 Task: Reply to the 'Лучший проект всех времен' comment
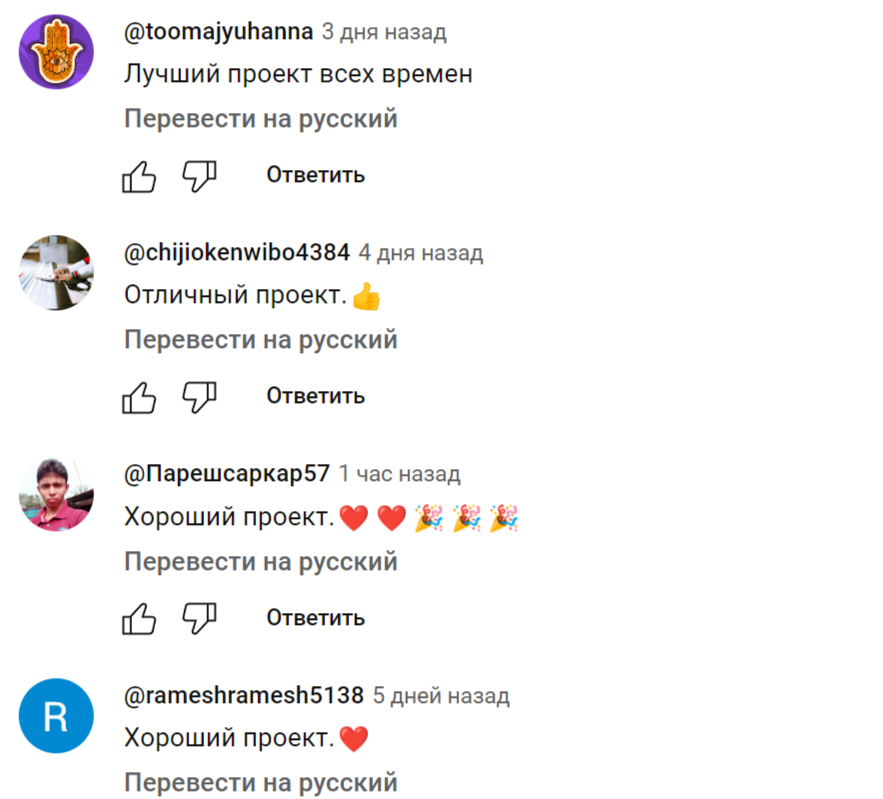click(316, 175)
